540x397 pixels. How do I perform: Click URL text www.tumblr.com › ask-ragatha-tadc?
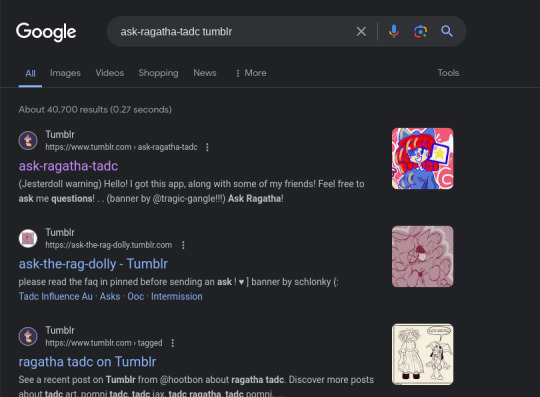(x=121, y=147)
